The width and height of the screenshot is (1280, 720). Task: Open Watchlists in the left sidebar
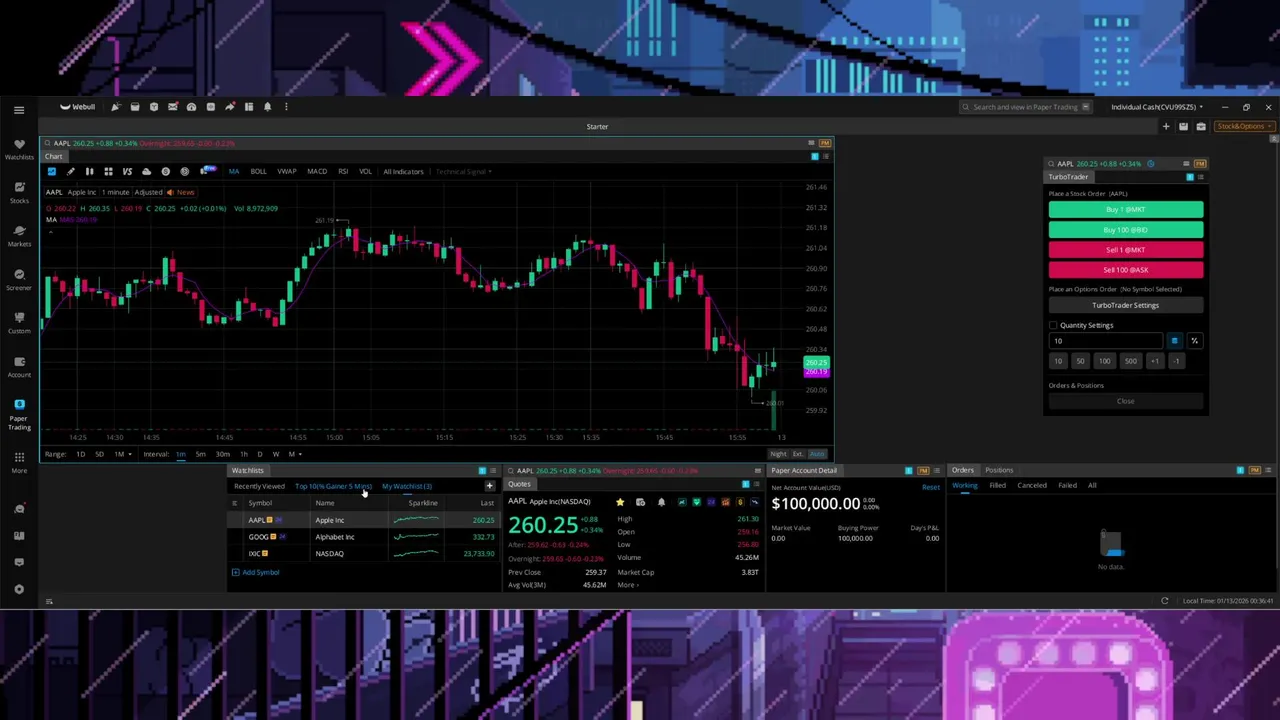pos(19,149)
